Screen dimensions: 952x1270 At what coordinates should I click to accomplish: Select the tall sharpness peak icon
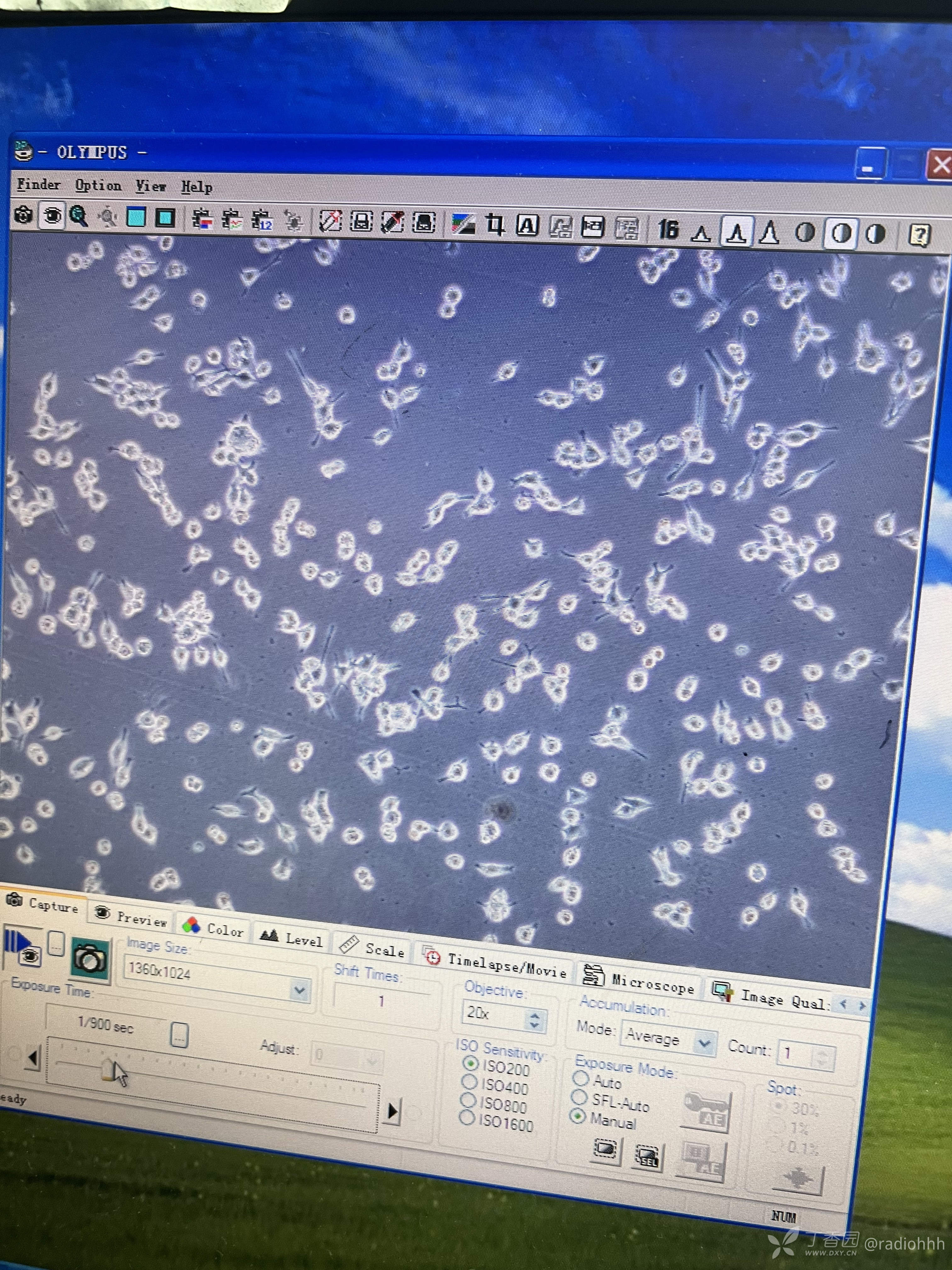click(x=769, y=232)
